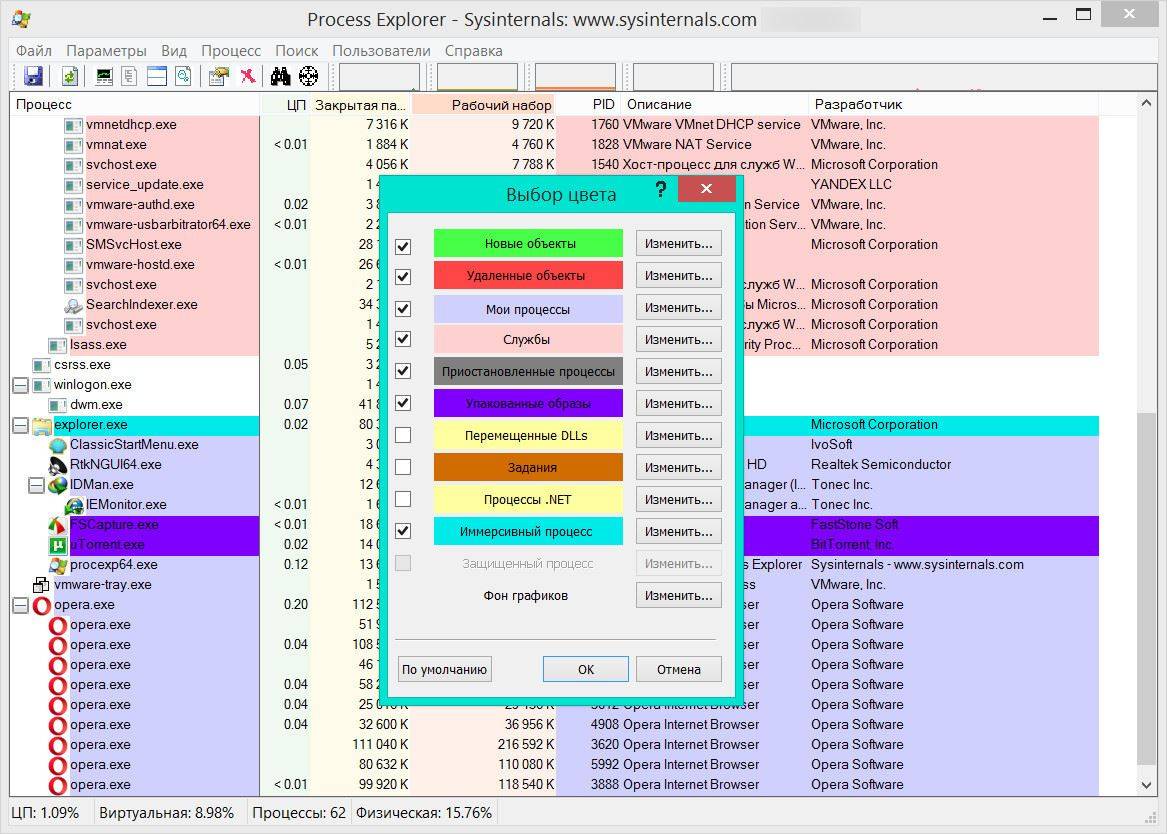Click the По умолчанию button

444,669
